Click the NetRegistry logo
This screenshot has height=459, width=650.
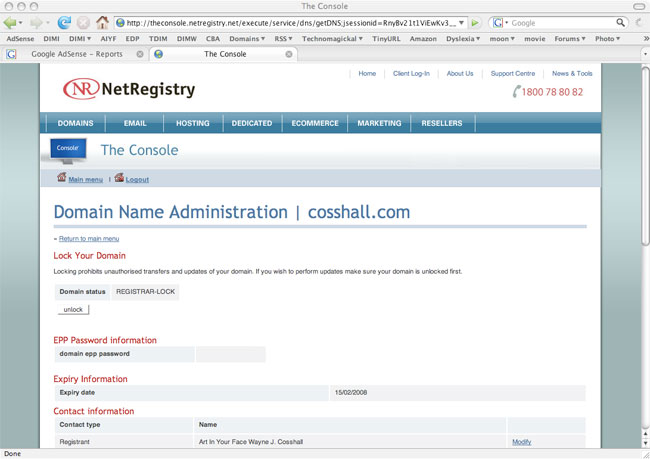[129, 90]
